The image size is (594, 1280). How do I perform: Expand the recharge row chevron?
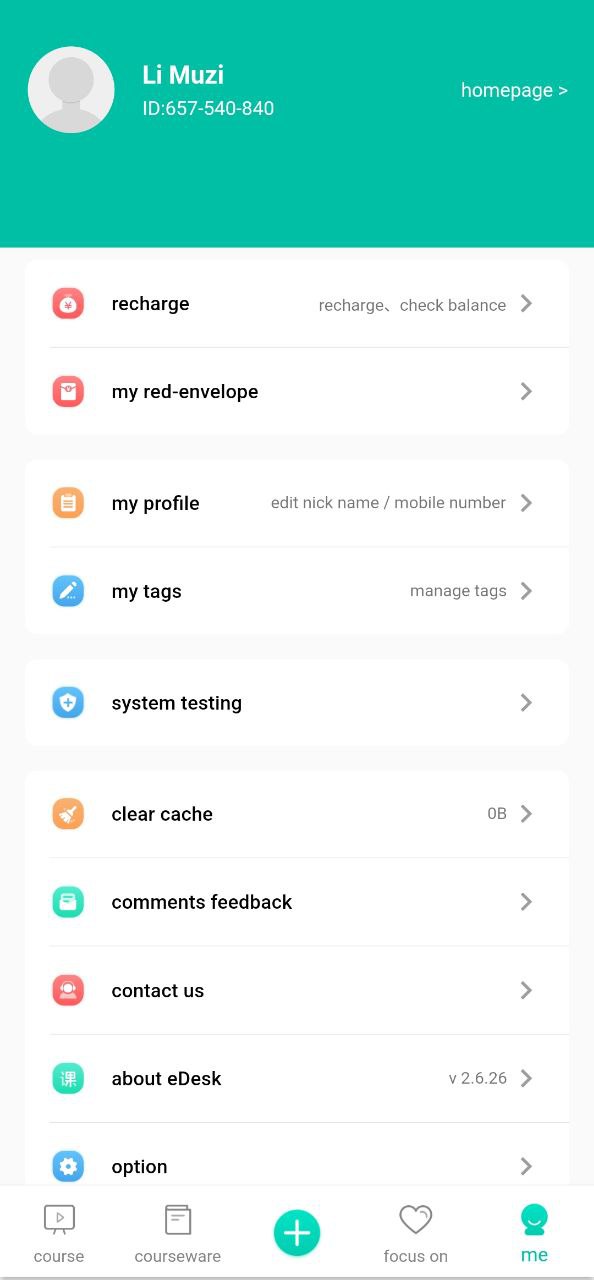527,304
